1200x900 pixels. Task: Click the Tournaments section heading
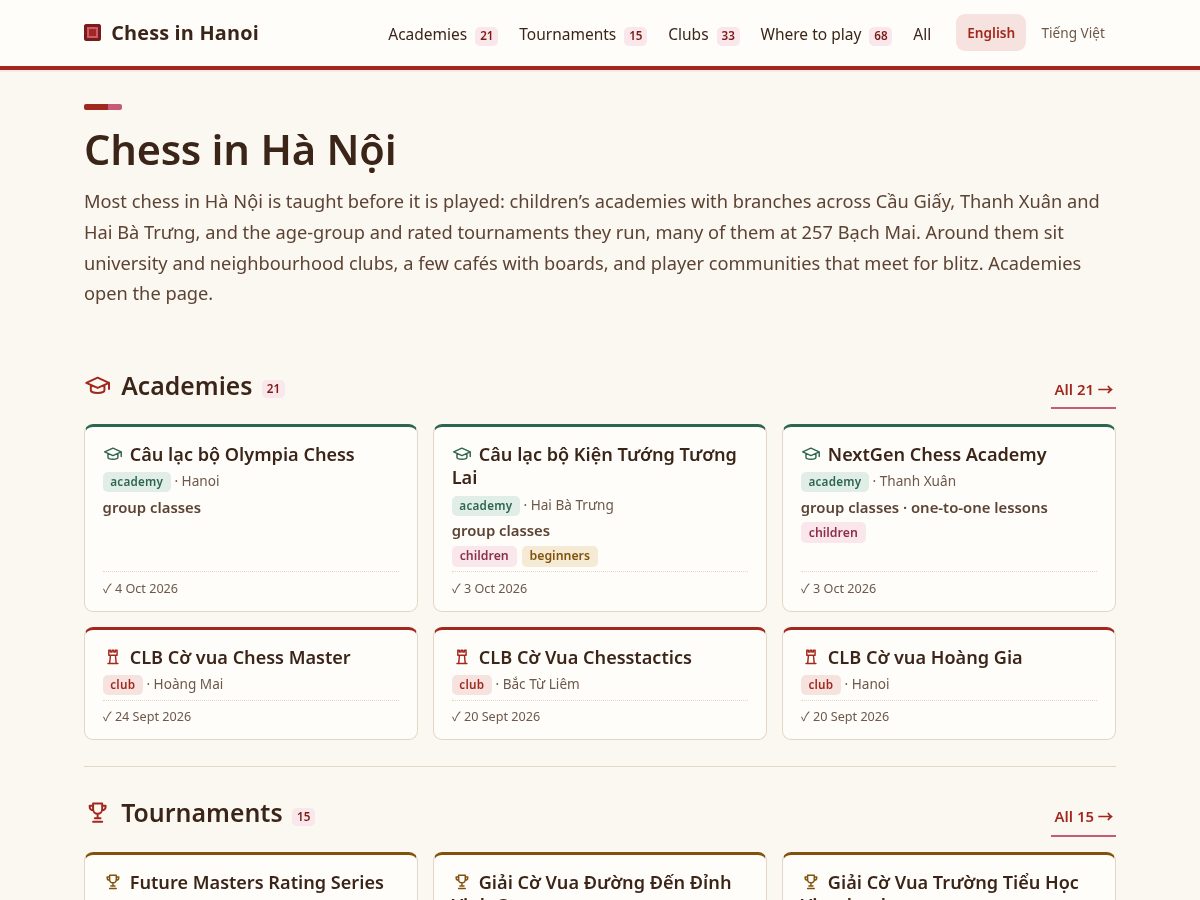[202, 813]
